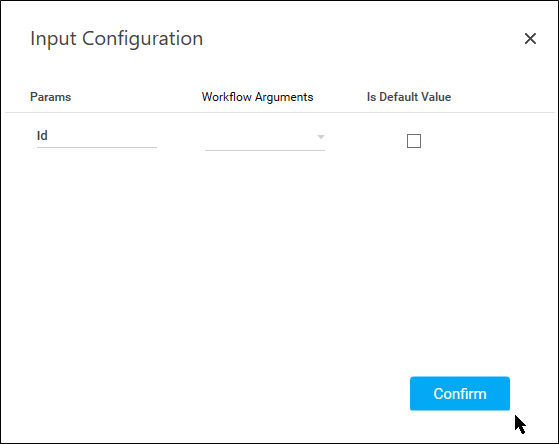Close the Input Configuration dialog
The height and width of the screenshot is (444, 559).
click(530, 39)
